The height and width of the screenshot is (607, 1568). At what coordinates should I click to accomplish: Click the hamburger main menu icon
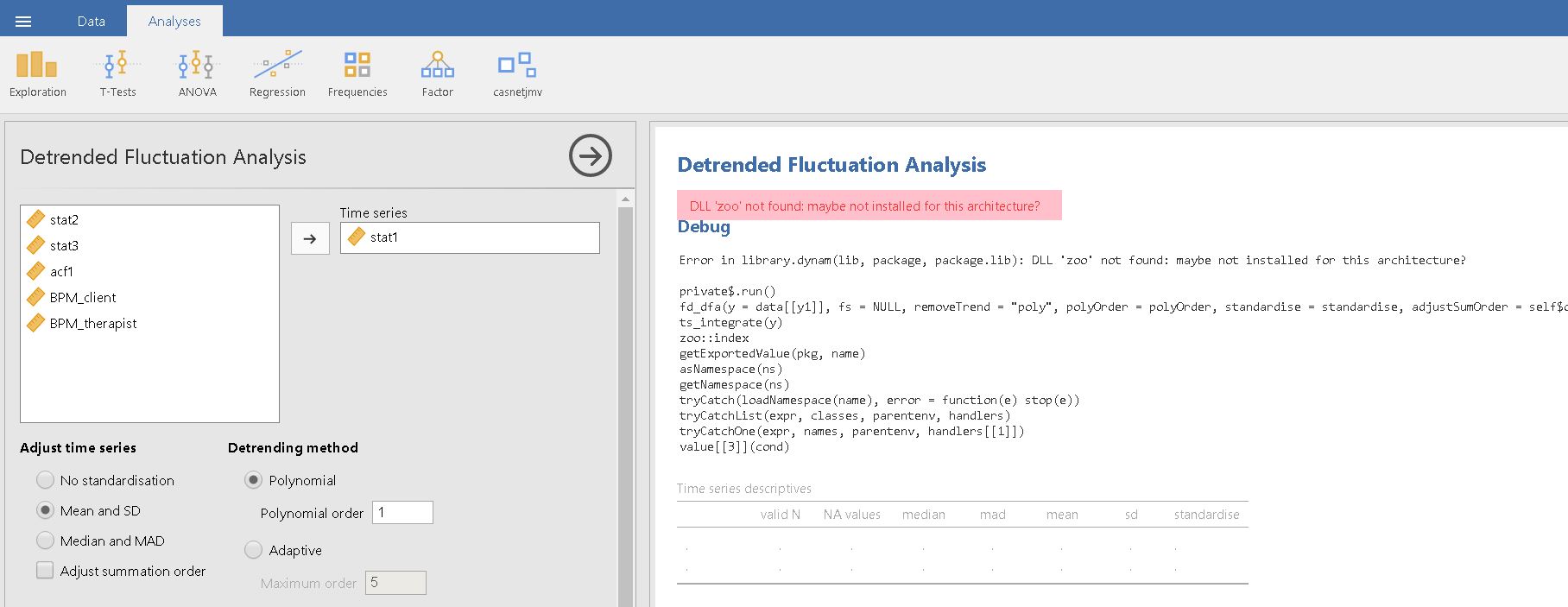pos(23,22)
